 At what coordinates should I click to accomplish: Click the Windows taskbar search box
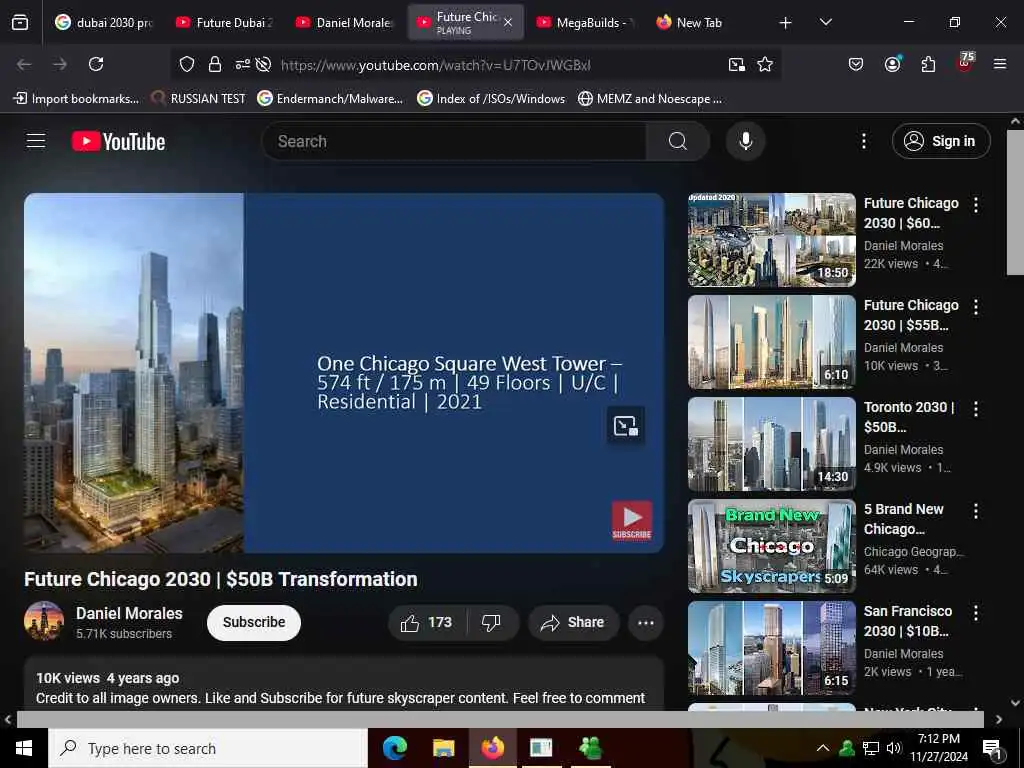208,748
